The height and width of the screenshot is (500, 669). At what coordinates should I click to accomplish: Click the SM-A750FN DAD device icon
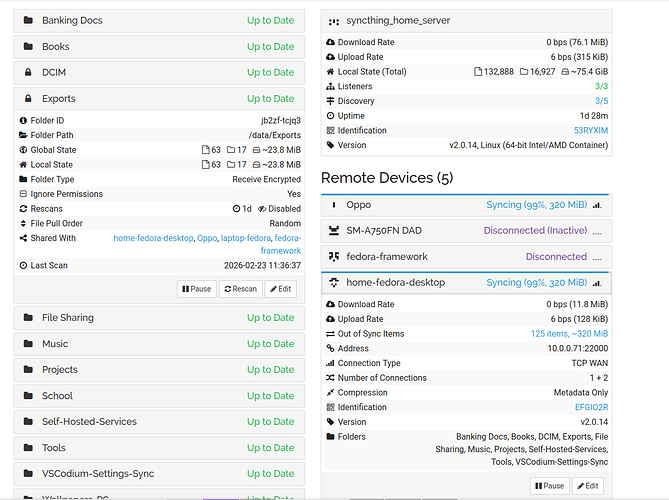pyautogui.click(x=334, y=231)
